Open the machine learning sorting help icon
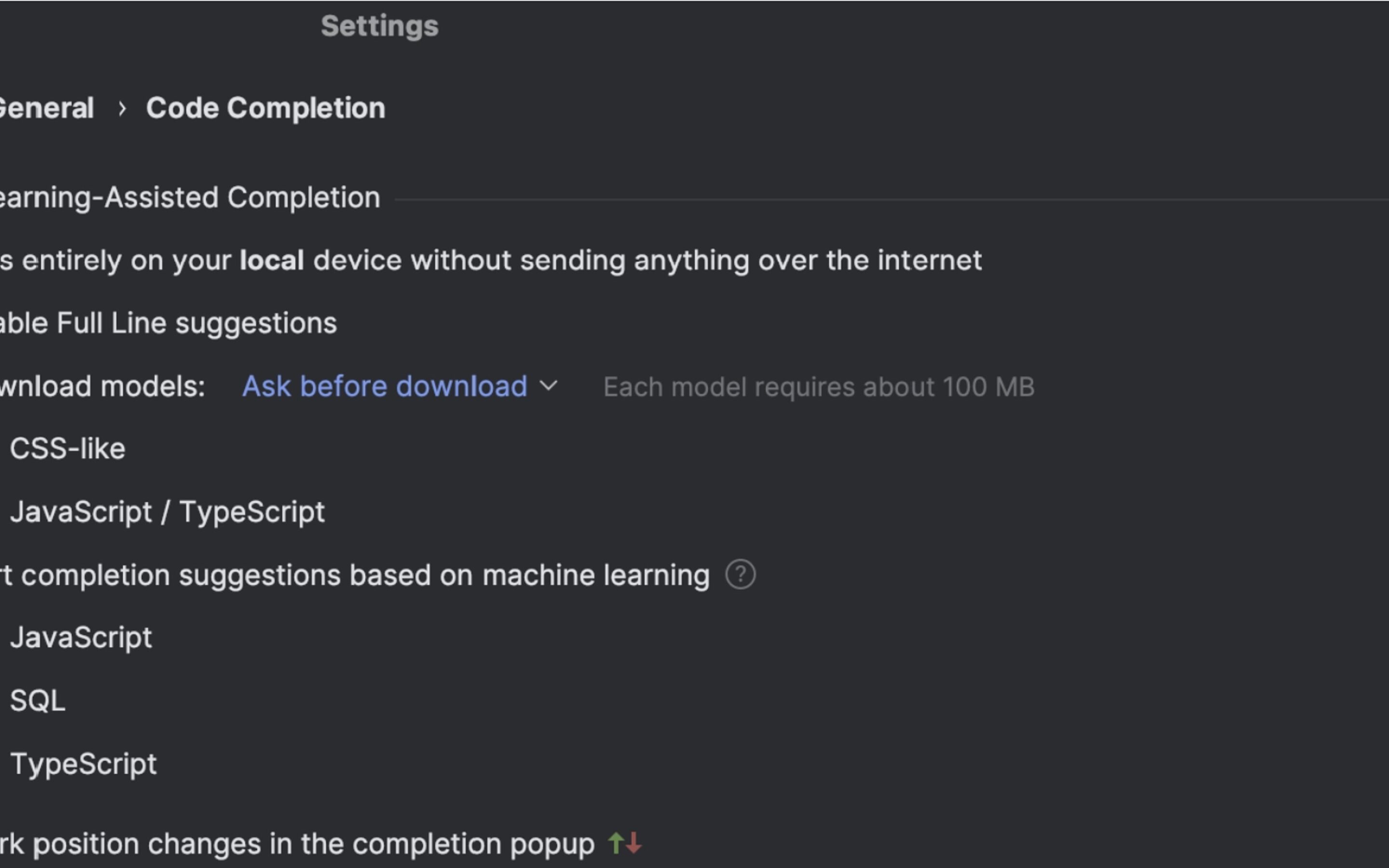The image size is (1389, 868). [740, 575]
